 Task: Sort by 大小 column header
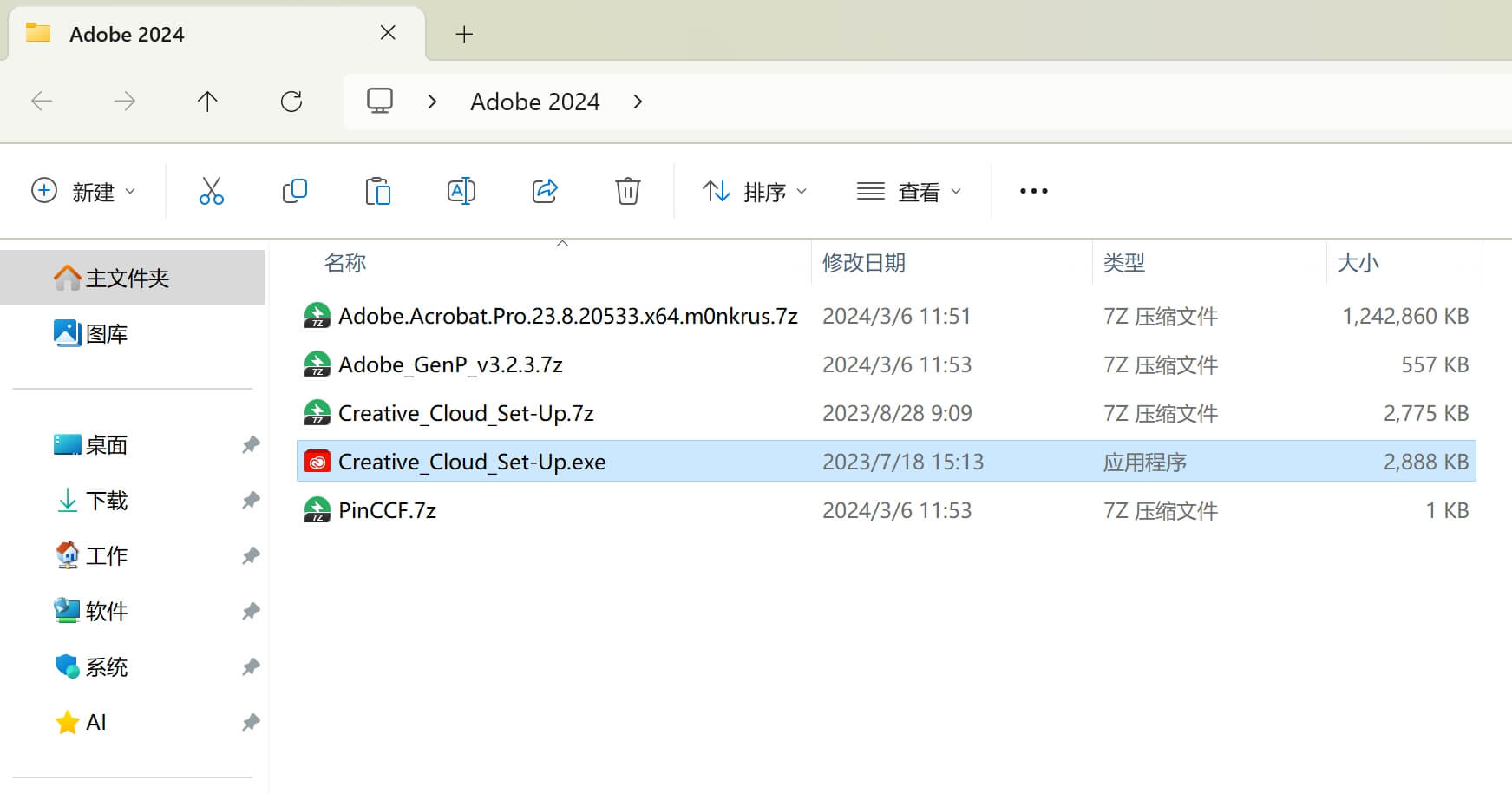tap(1358, 262)
